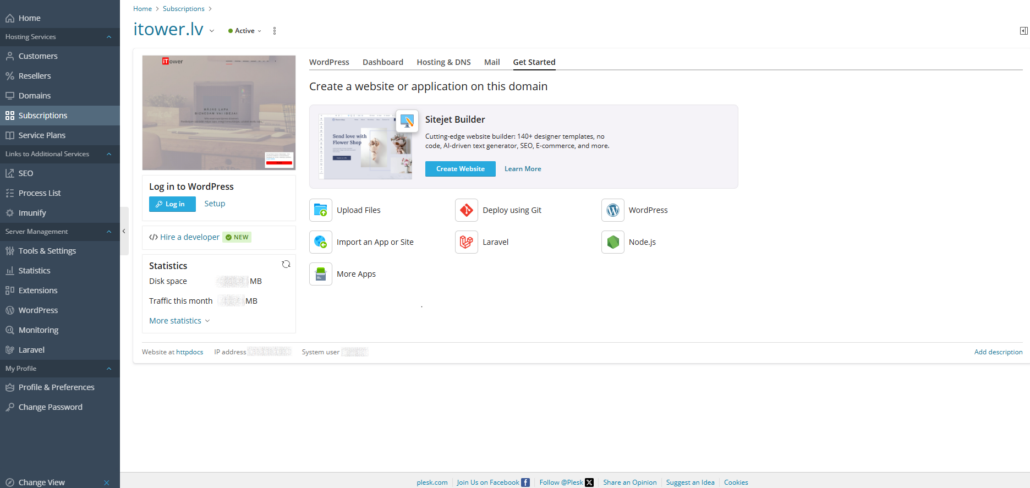The height and width of the screenshot is (488, 1030).
Task: Click the Hire a developer link
Action: tap(189, 237)
